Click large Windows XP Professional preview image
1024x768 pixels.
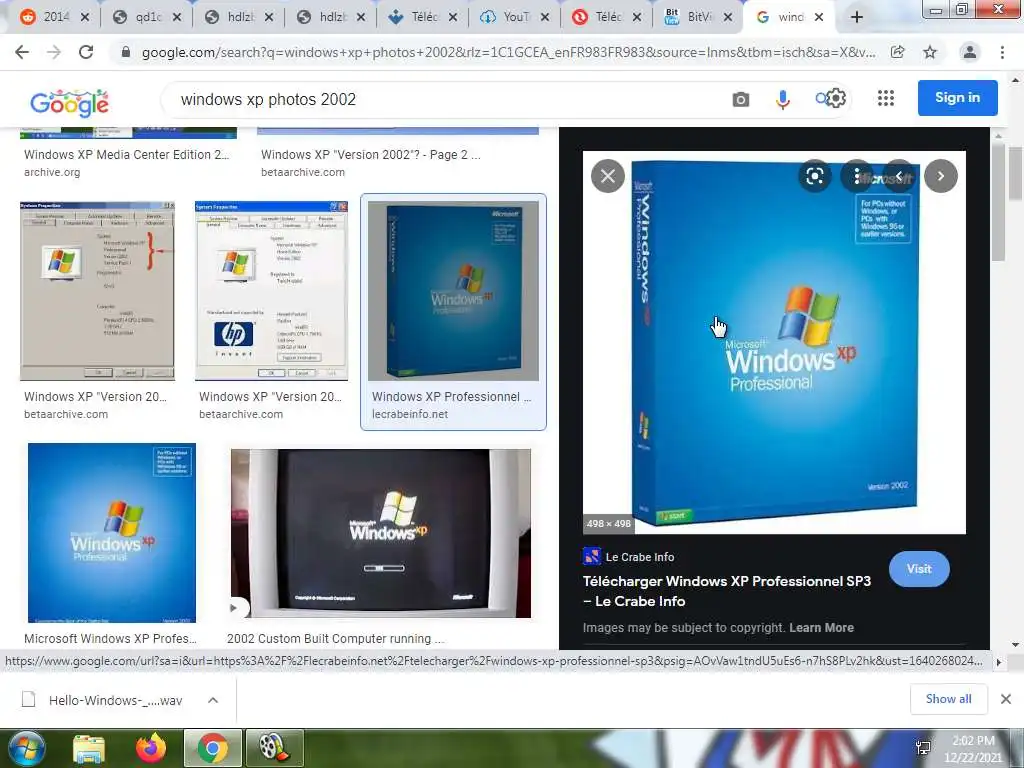tap(774, 342)
